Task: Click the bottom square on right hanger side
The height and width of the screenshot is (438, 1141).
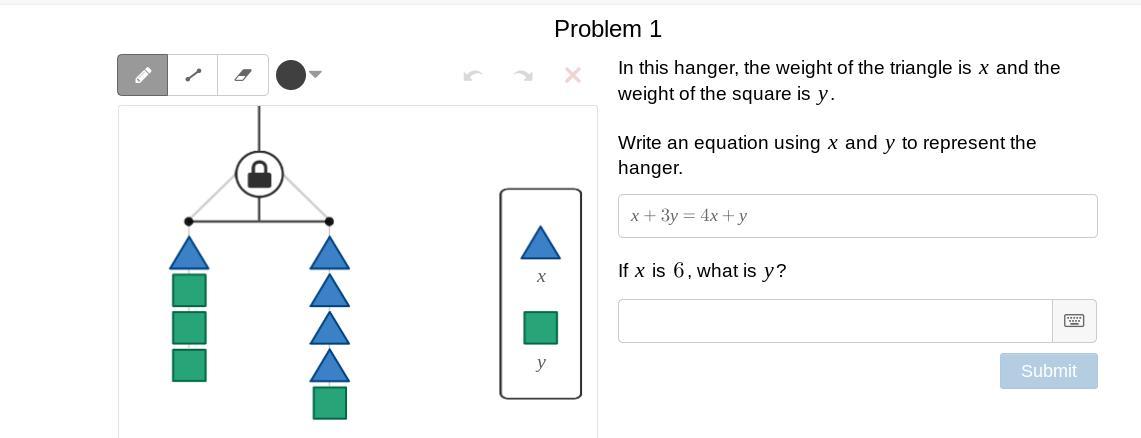Action: [330, 403]
